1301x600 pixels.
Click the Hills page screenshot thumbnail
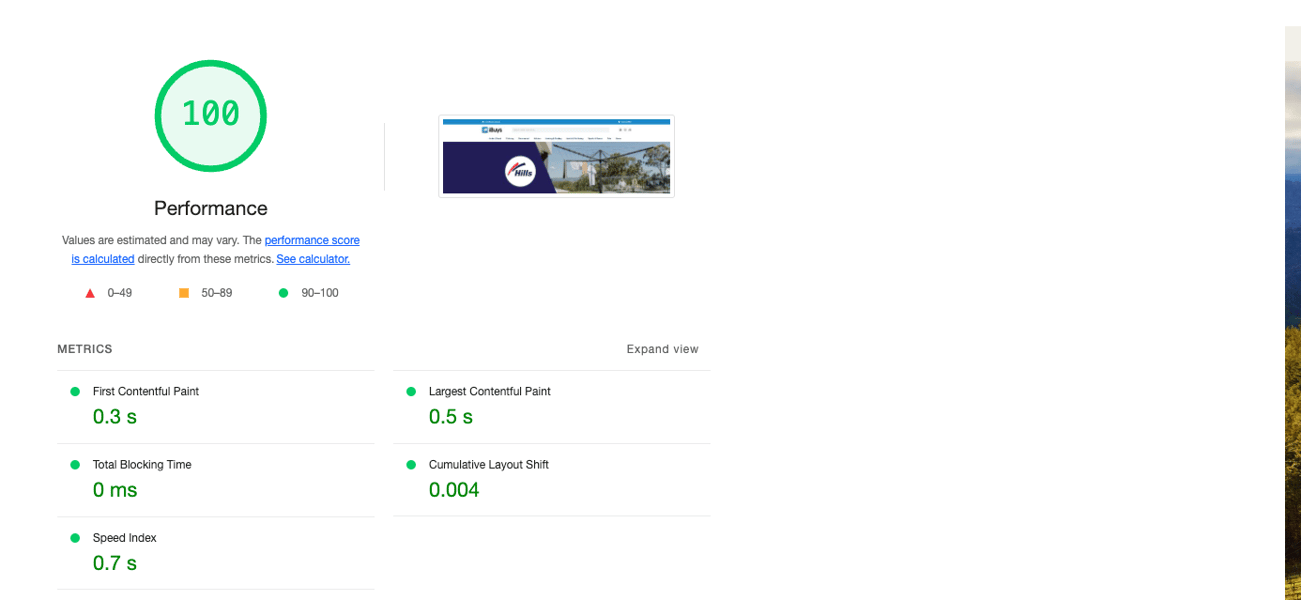pos(556,156)
